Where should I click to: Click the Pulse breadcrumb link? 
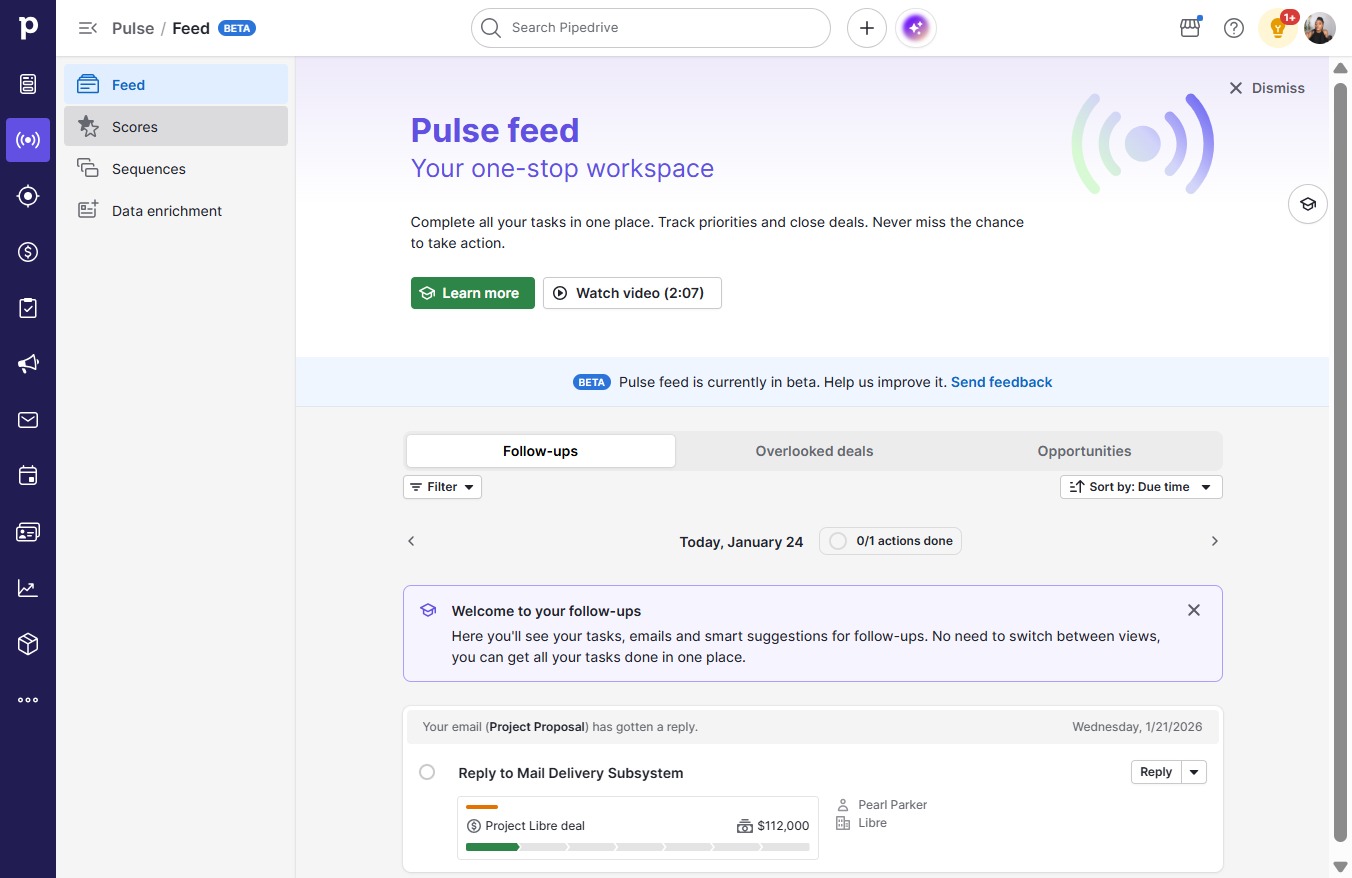coord(133,28)
